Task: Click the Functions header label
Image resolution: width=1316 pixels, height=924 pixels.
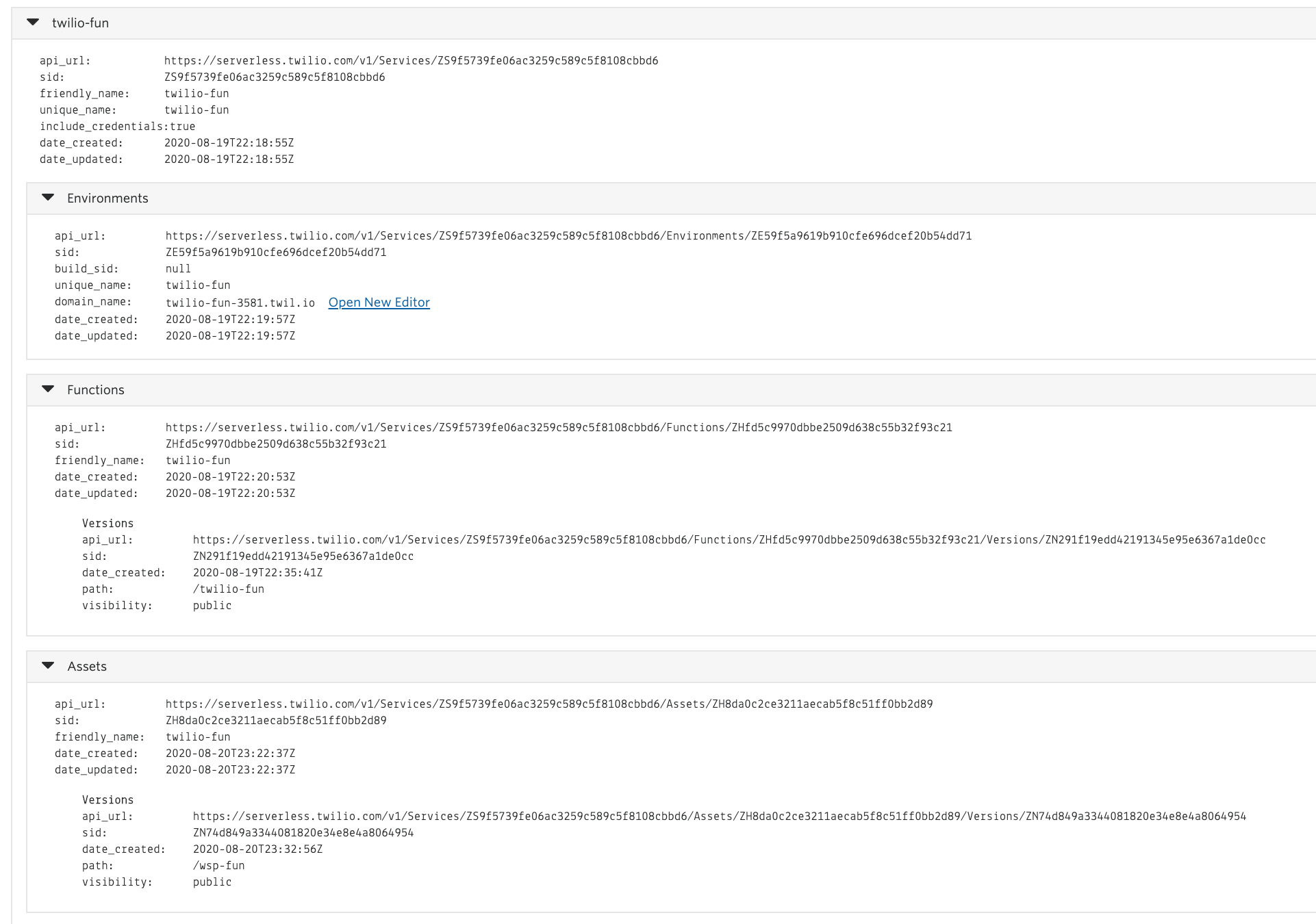Action: click(95, 390)
